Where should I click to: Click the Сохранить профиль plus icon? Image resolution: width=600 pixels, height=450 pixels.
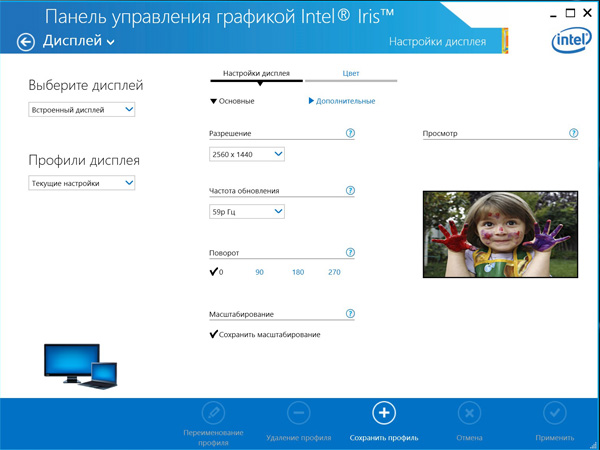click(384, 413)
